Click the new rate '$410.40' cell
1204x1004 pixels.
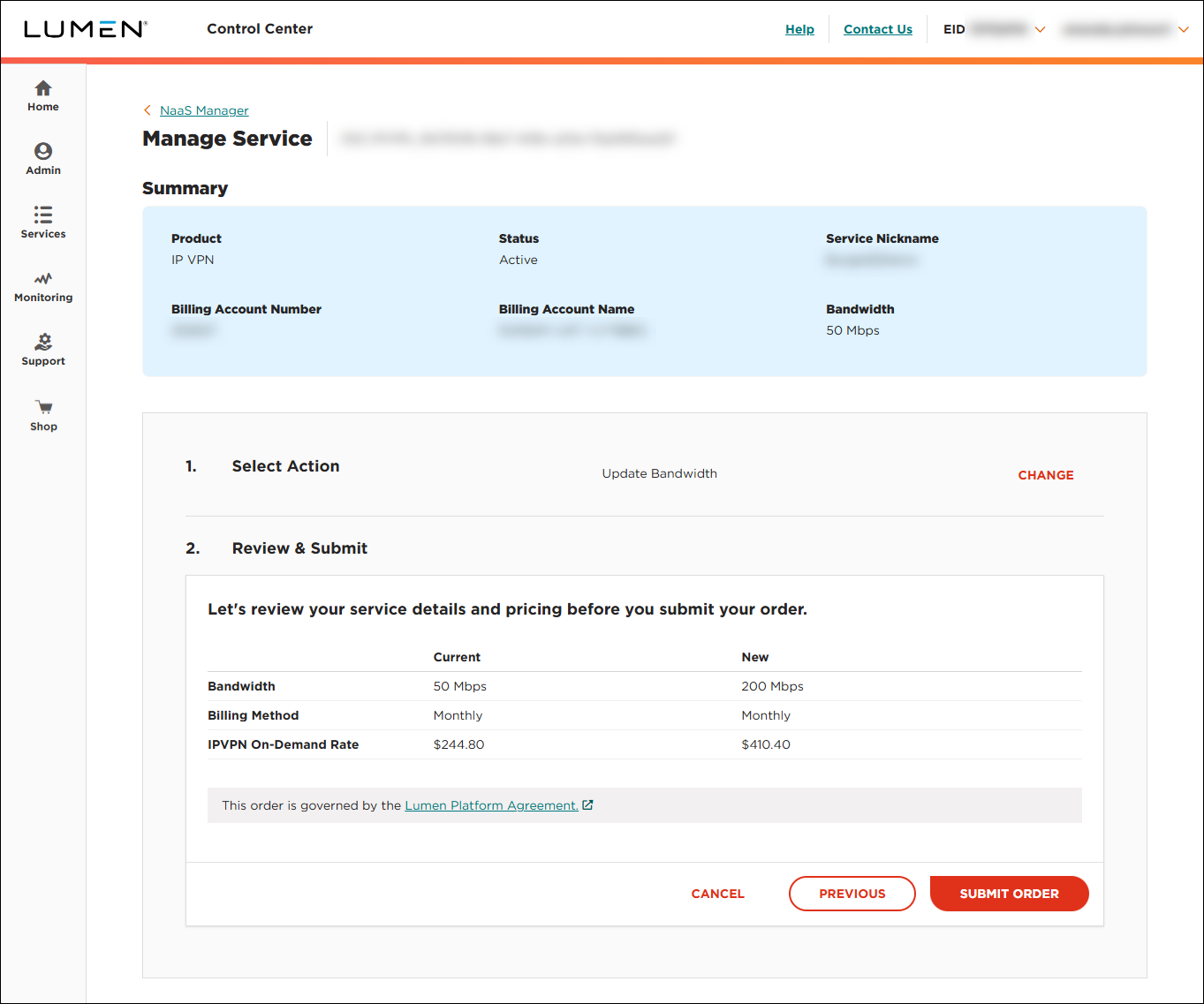tap(766, 744)
